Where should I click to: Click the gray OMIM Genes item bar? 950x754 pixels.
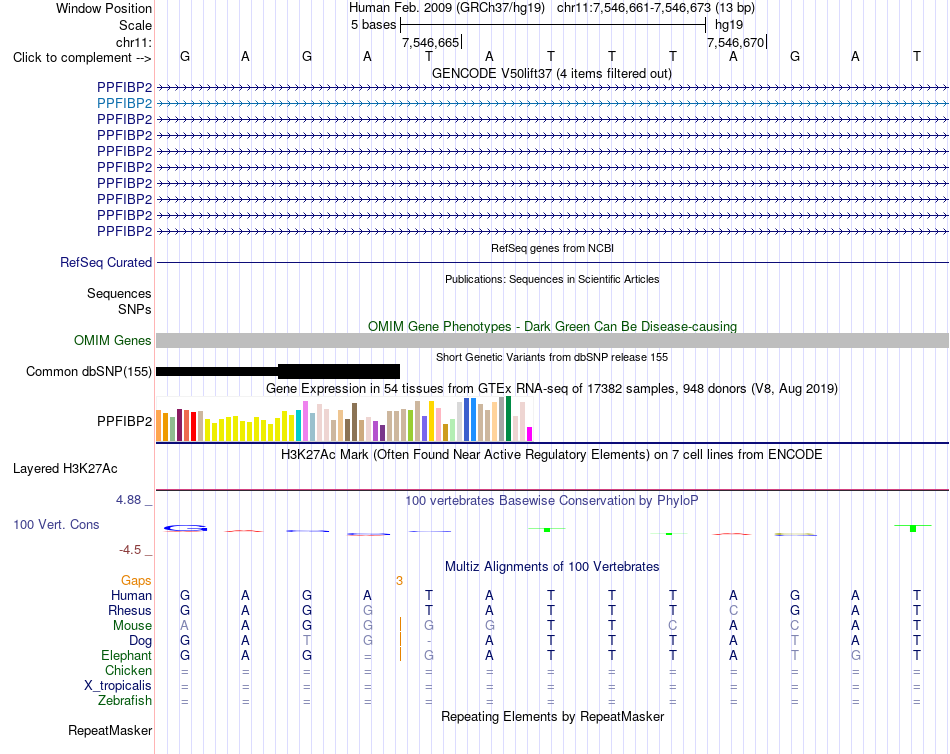552,341
